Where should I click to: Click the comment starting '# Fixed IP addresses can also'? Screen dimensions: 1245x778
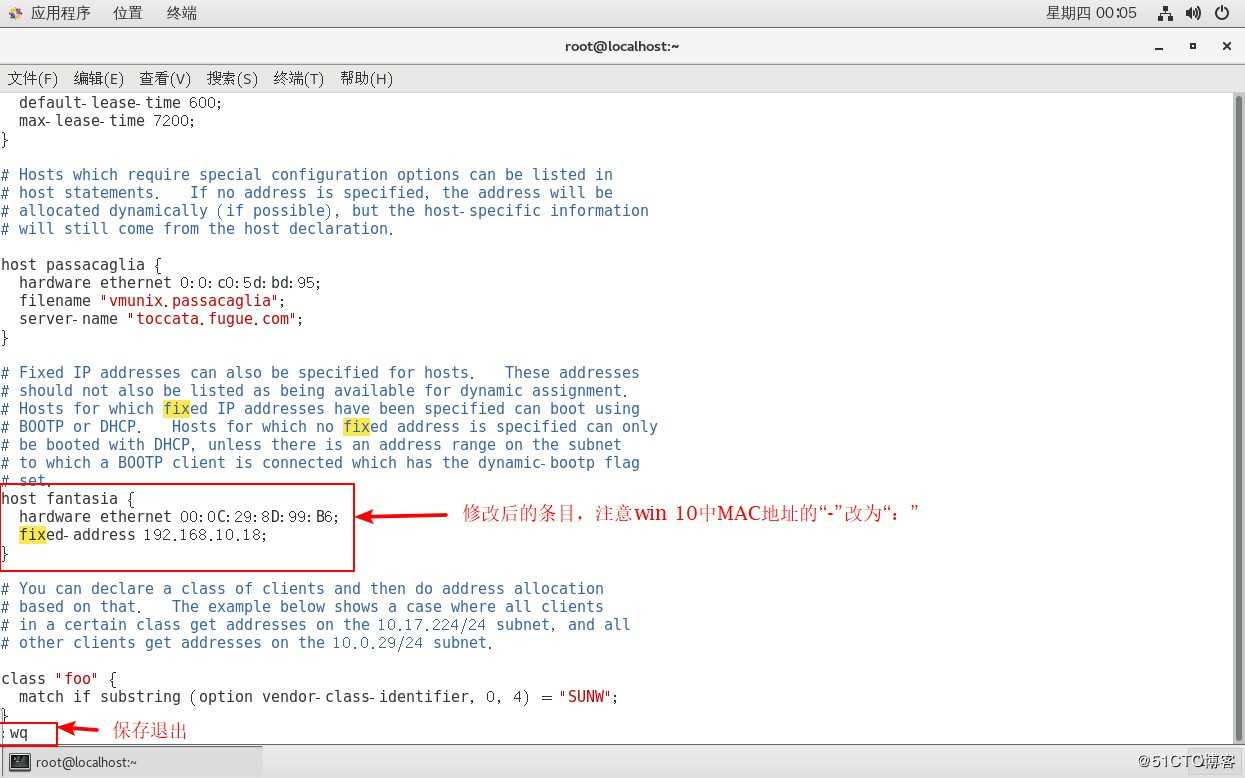pyautogui.click(x=320, y=372)
